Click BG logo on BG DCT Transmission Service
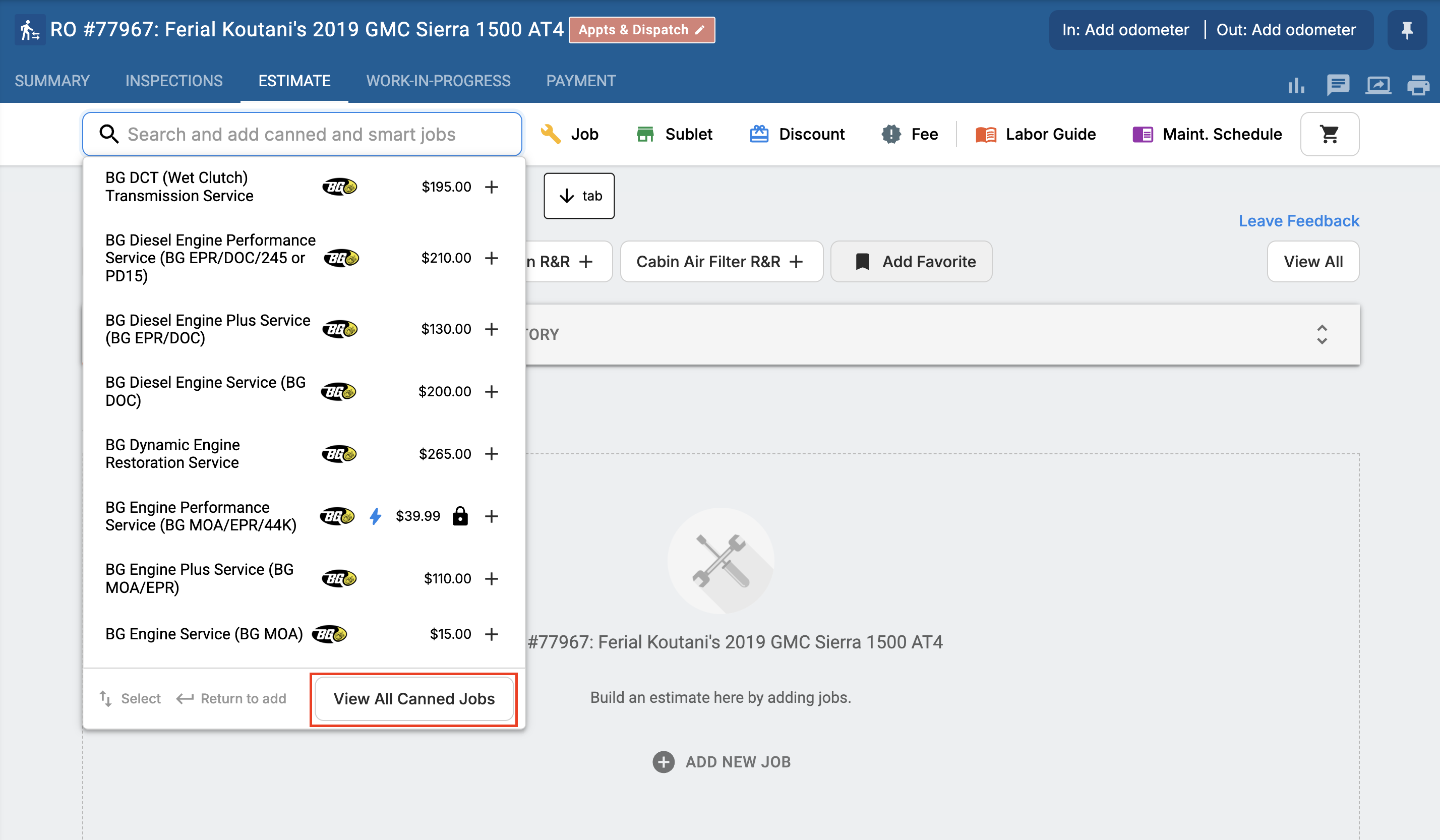This screenshot has width=1440, height=840. pos(340,187)
